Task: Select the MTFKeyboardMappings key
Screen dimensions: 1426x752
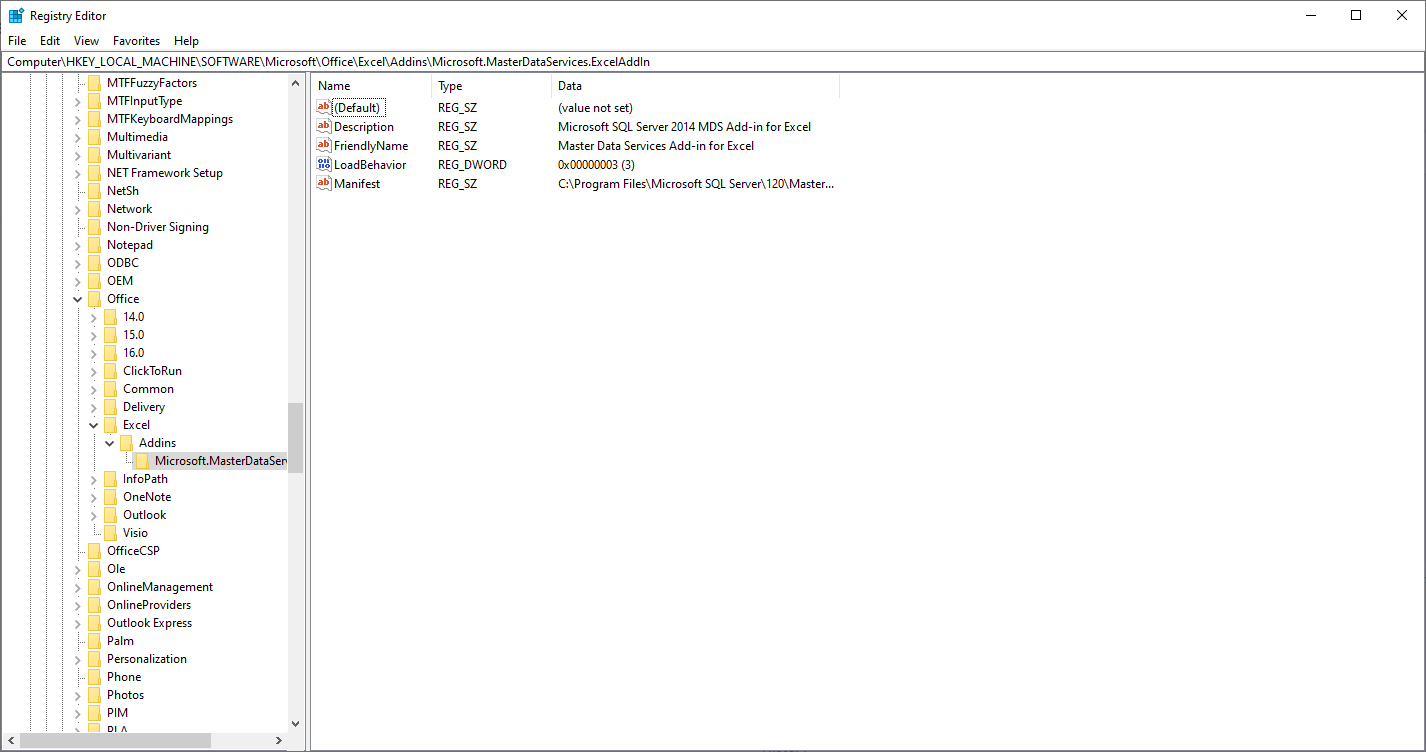Action: pos(170,119)
